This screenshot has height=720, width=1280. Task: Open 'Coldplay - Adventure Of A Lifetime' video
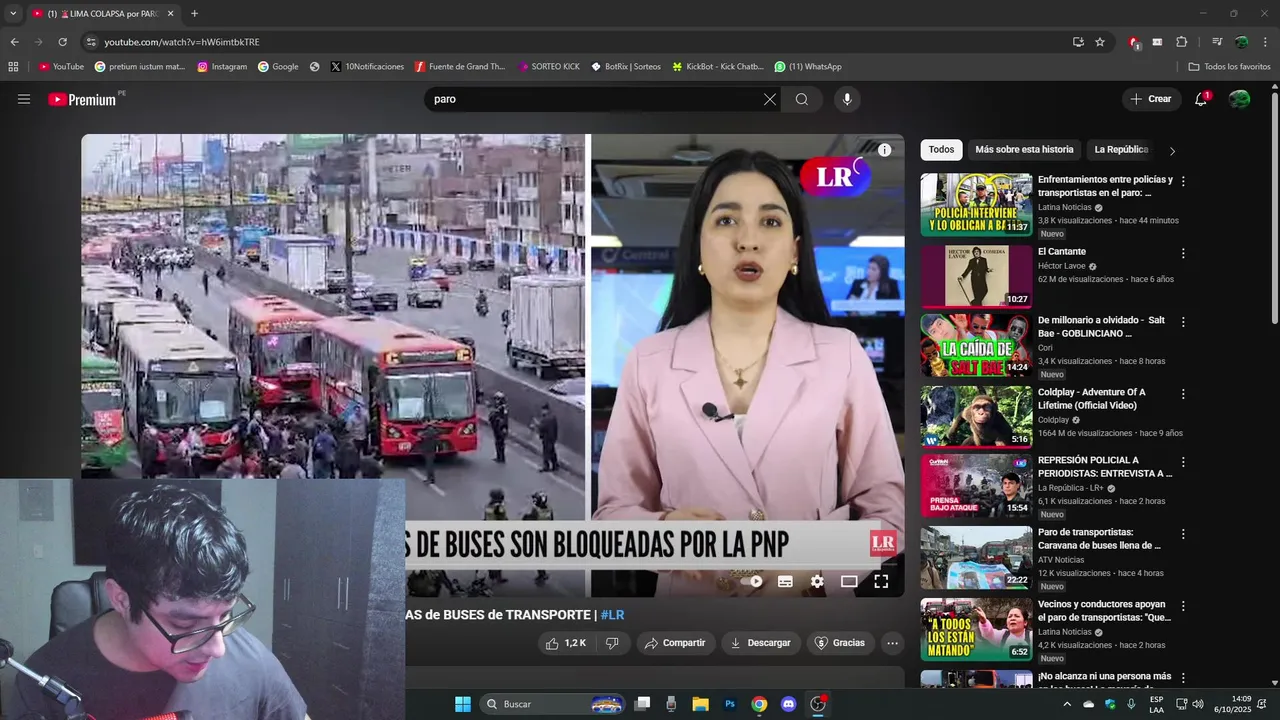(x=976, y=417)
